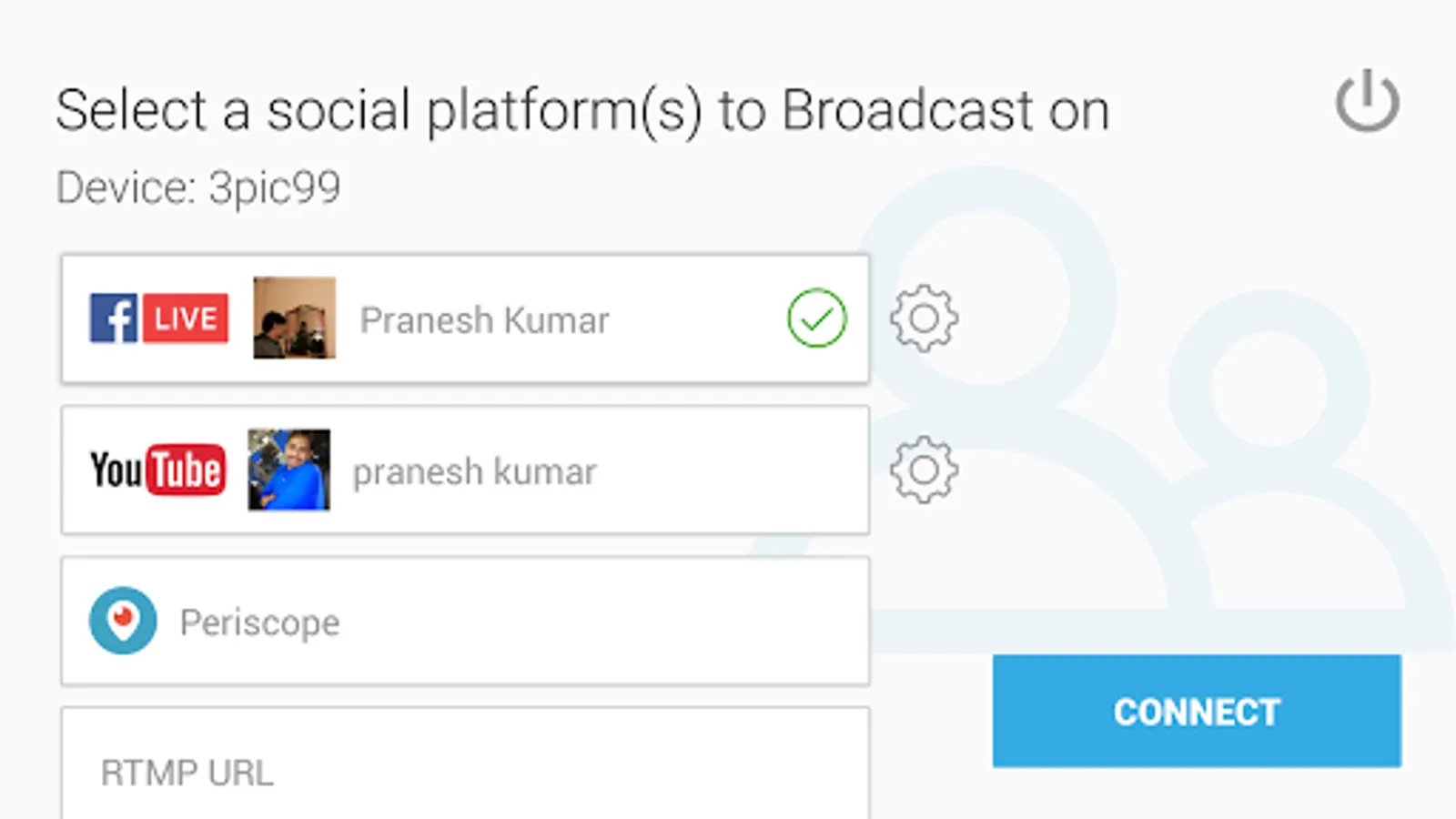Viewport: 1456px width, 819px height.
Task: Click the Periscope label text
Action: point(259,622)
